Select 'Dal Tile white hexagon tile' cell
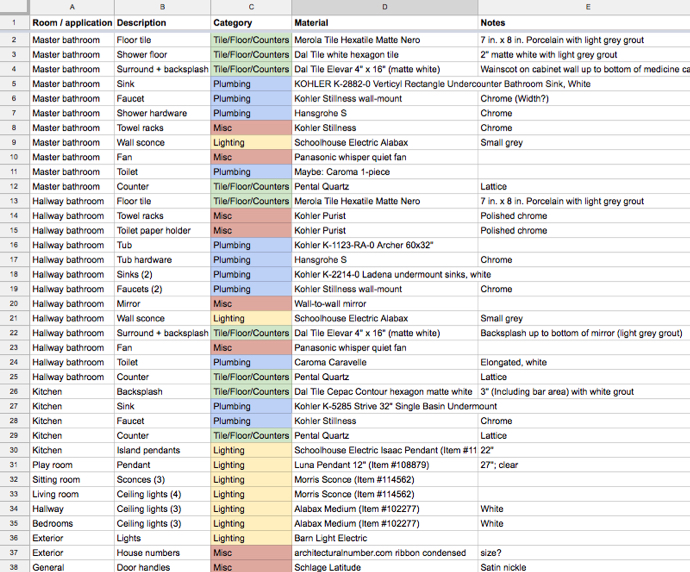 [385, 55]
